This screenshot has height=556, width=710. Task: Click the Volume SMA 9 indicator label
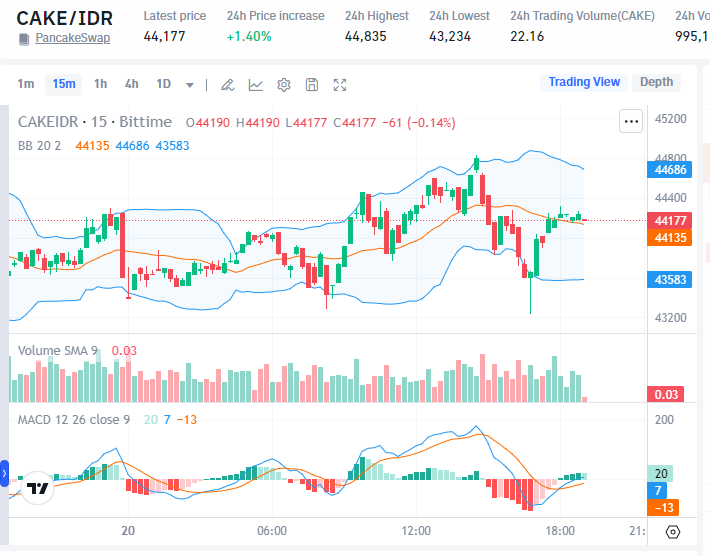(x=58, y=350)
